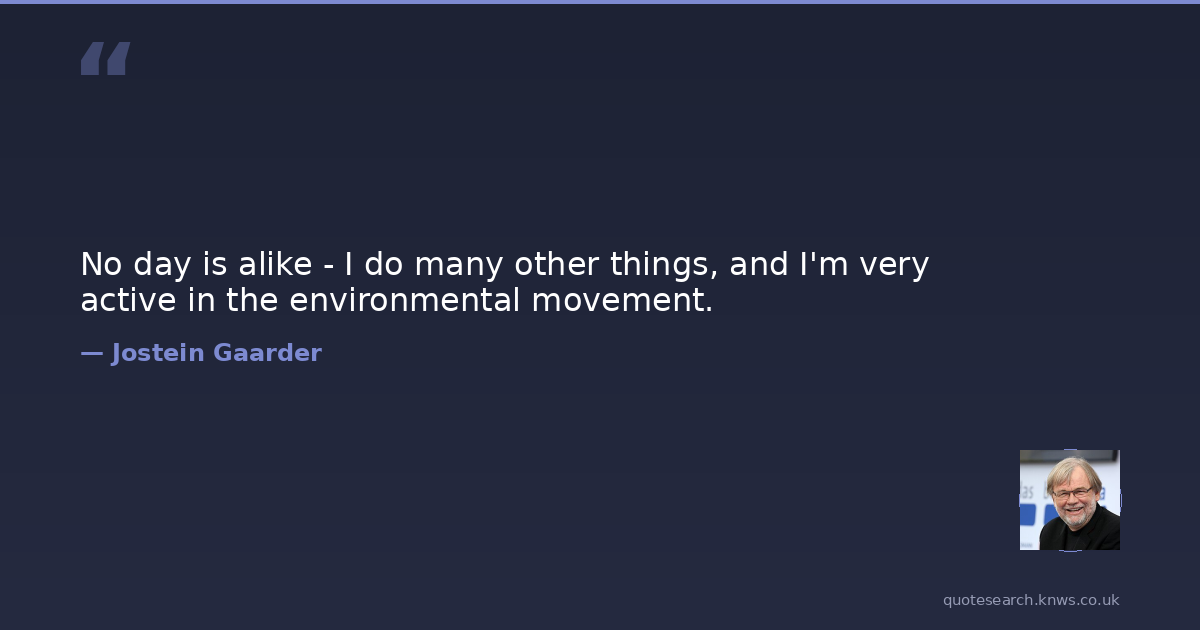Open the Jostein Gaarder author name

coord(216,353)
